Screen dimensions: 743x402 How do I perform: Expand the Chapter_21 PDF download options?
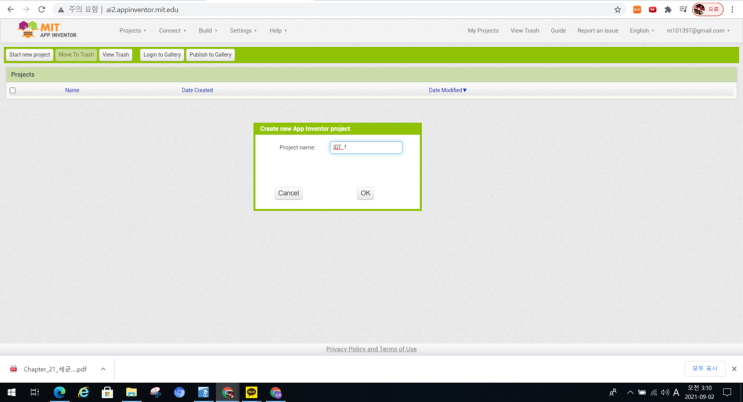(103, 369)
